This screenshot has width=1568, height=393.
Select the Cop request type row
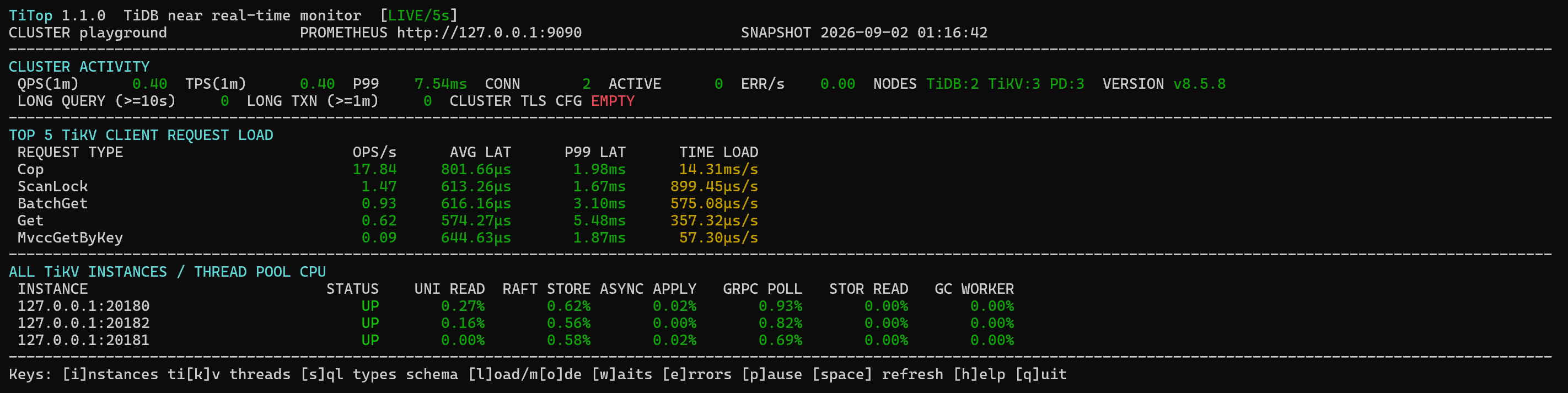(388, 169)
